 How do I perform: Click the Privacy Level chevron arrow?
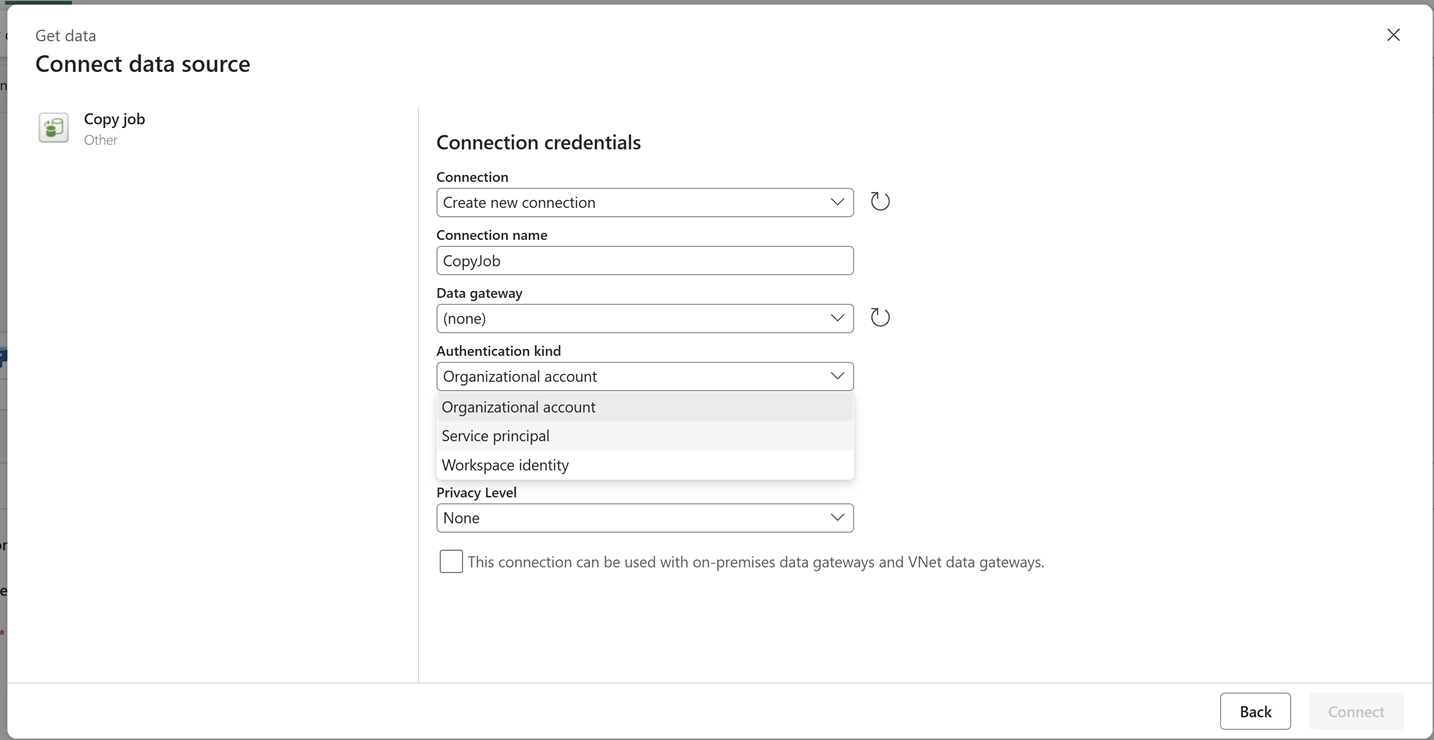click(x=837, y=518)
